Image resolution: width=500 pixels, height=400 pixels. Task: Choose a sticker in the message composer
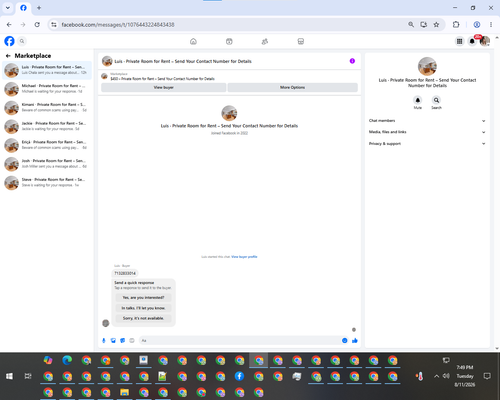pos(122,340)
